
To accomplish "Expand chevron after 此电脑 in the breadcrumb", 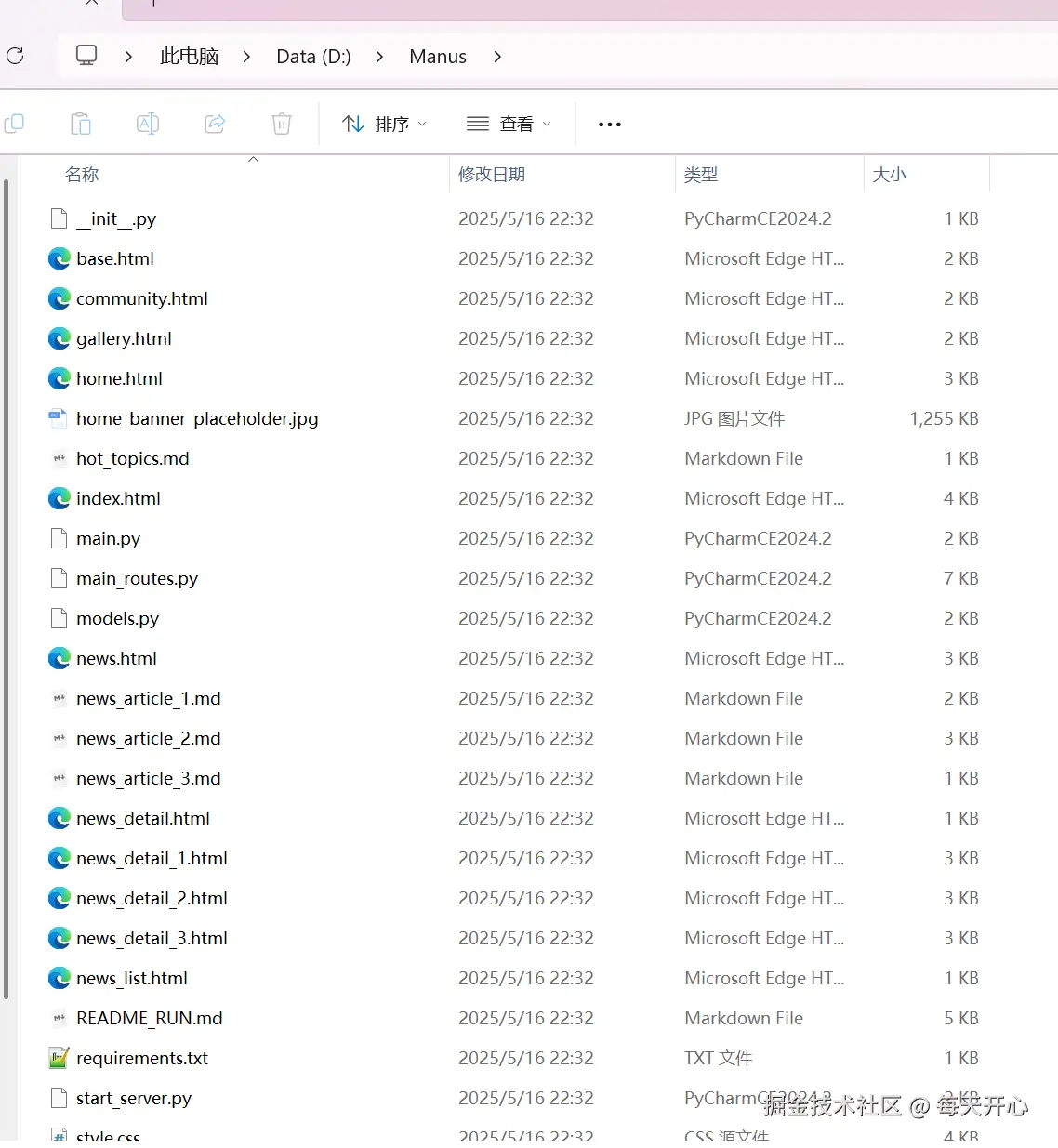I will (x=246, y=57).
